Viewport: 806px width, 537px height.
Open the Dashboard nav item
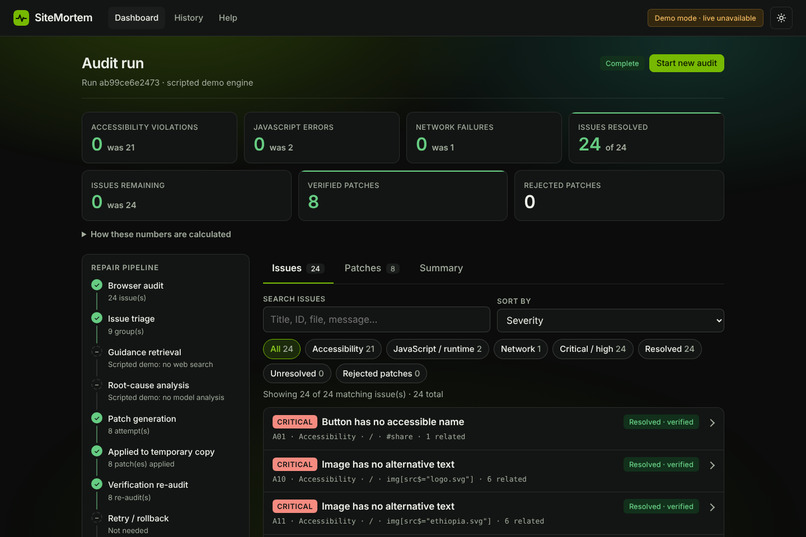pos(136,18)
